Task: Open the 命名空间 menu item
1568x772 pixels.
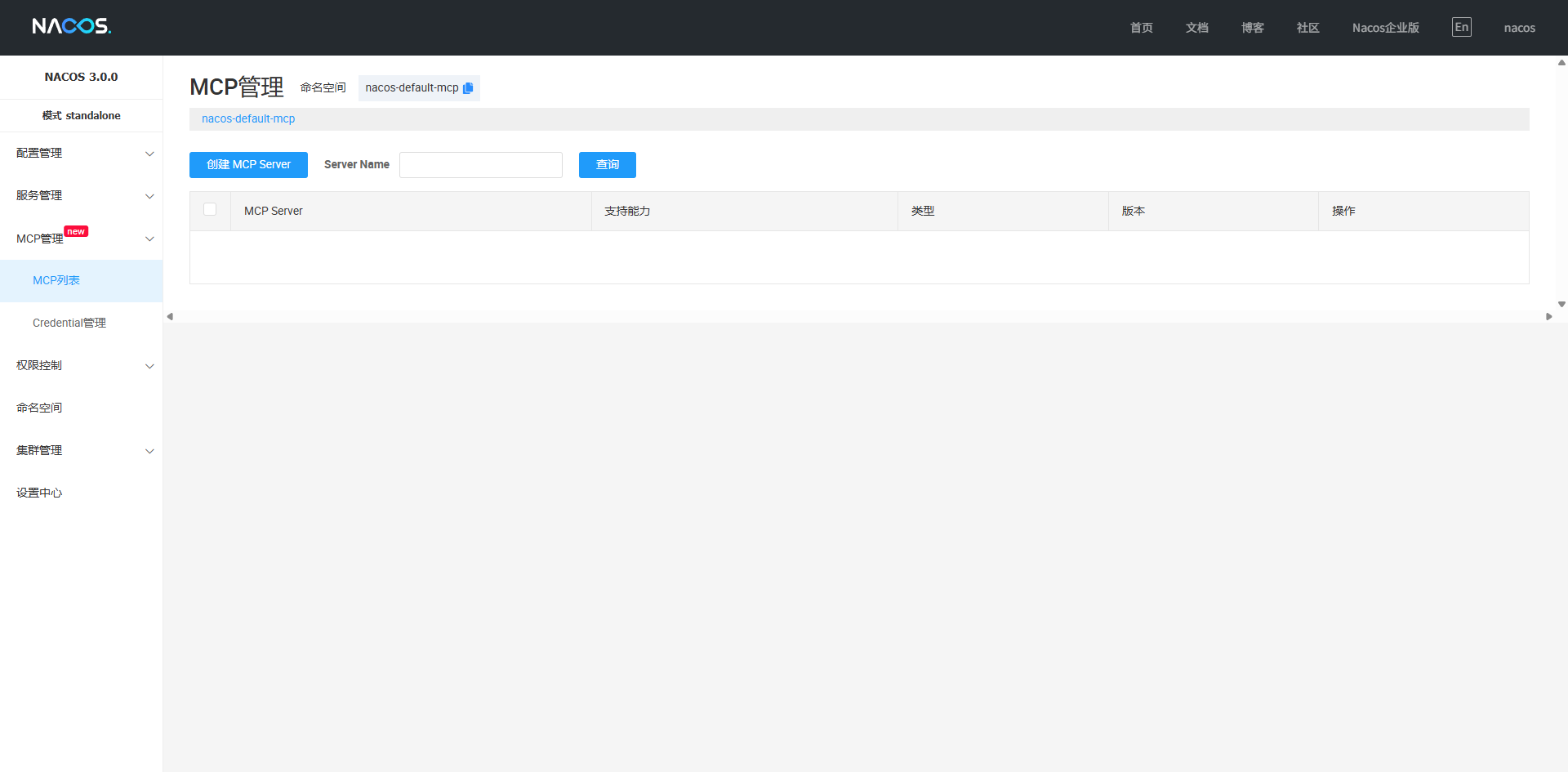Action: click(82, 408)
